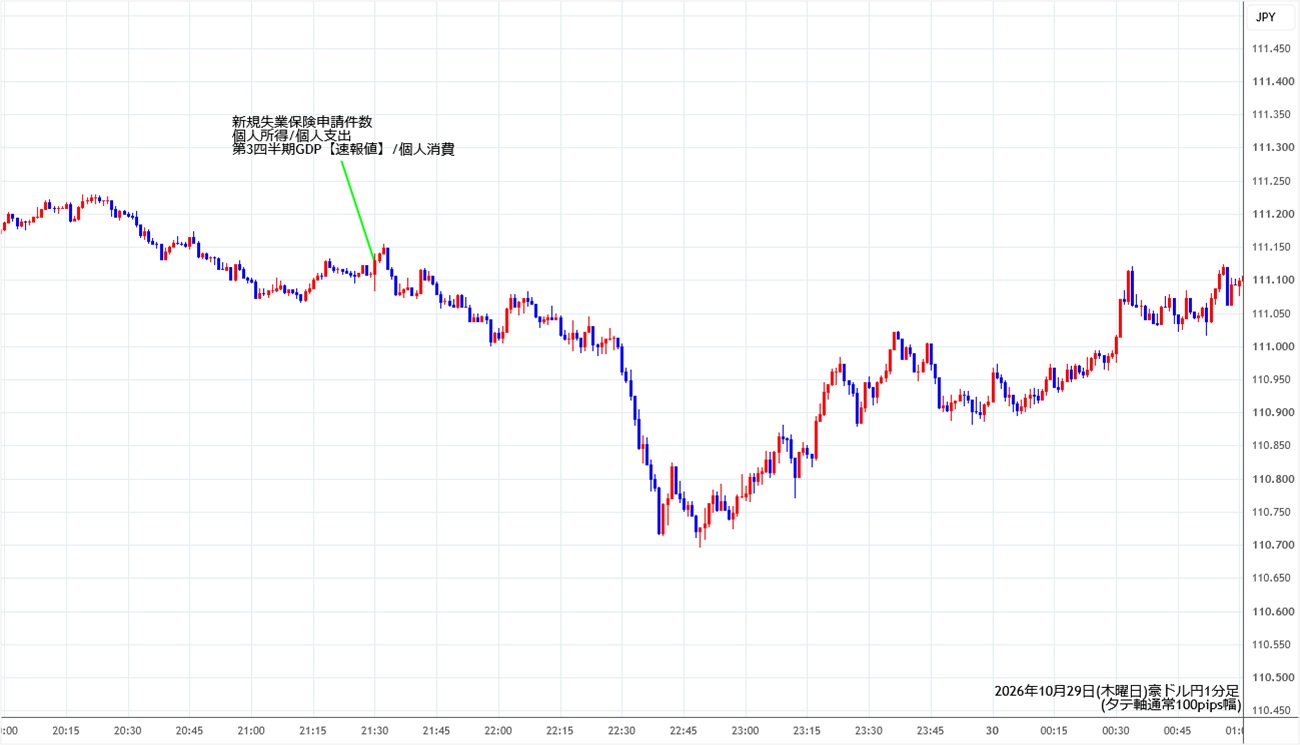Click the 110.750 price level
The height and width of the screenshot is (745, 1300).
tap(1270, 513)
